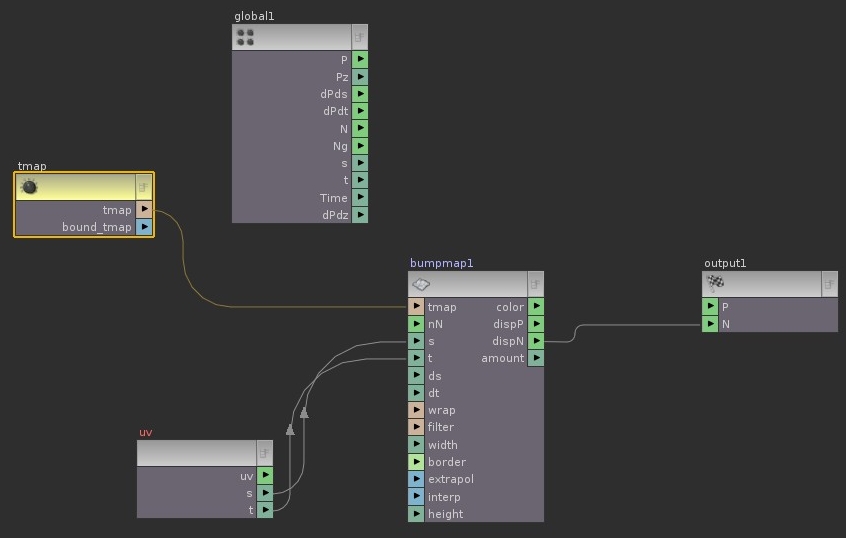Screen dimensions: 846x538
Task: Toggle the collapse button on output1 header
Action: pyautogui.click(x=829, y=284)
